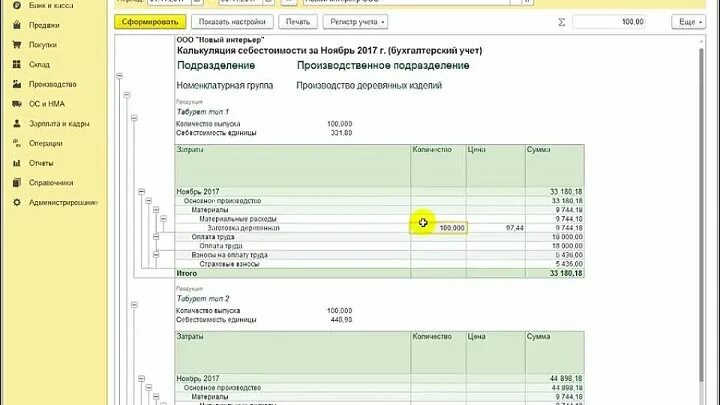The width and height of the screenshot is (720, 405).
Task: Select the Страховые взносы row label
Action: point(229,264)
